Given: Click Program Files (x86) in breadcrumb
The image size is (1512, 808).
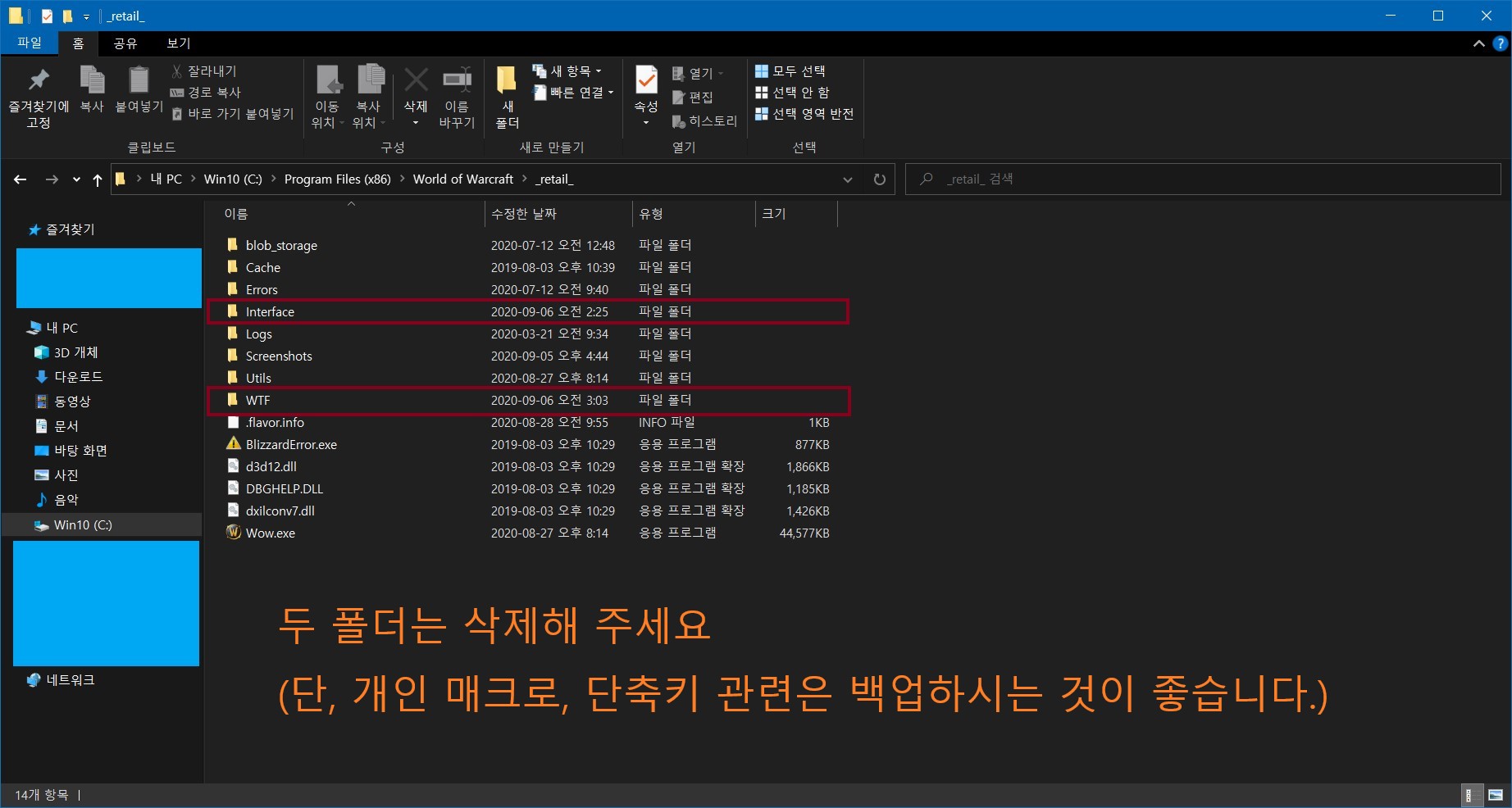Looking at the screenshot, I should [x=337, y=179].
